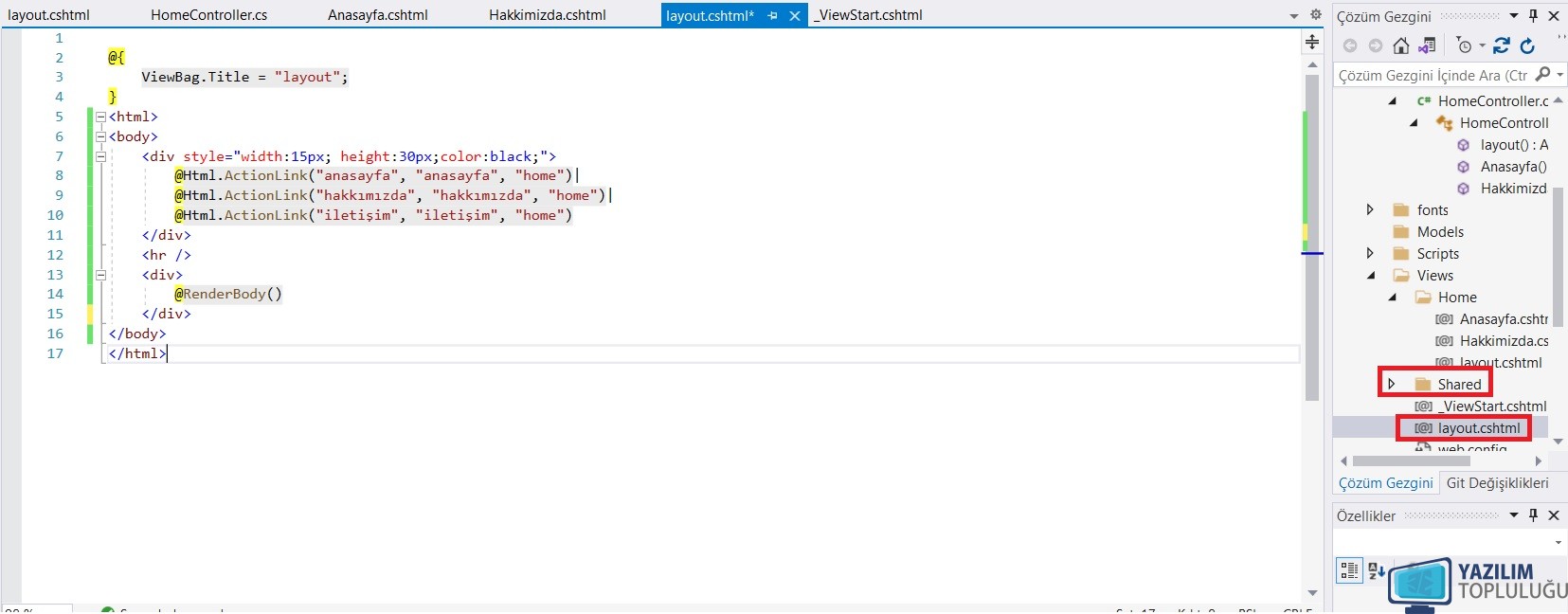Open the tab list dropdown arrow

tap(1294, 16)
